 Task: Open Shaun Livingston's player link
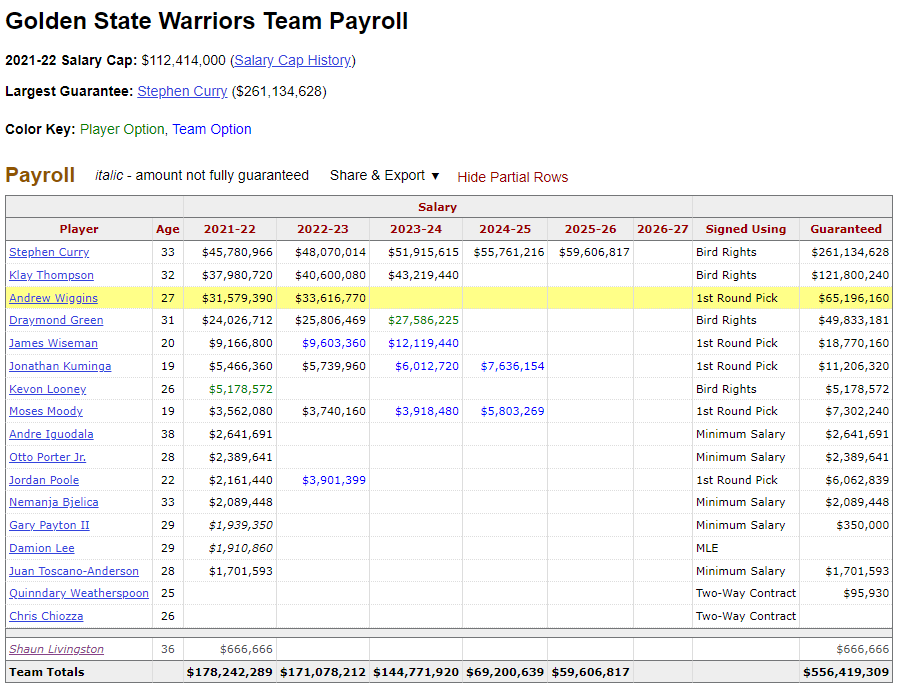(x=56, y=649)
